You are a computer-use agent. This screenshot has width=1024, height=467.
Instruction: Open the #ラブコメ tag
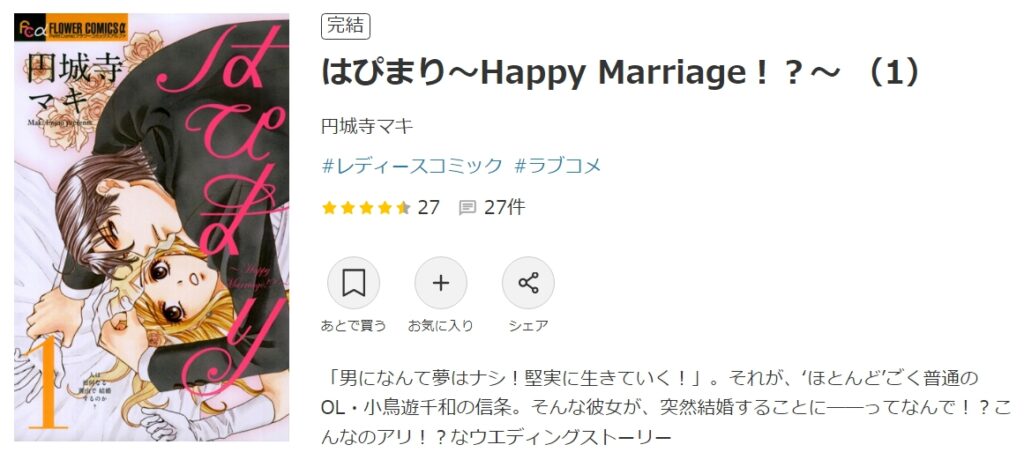pos(558,166)
